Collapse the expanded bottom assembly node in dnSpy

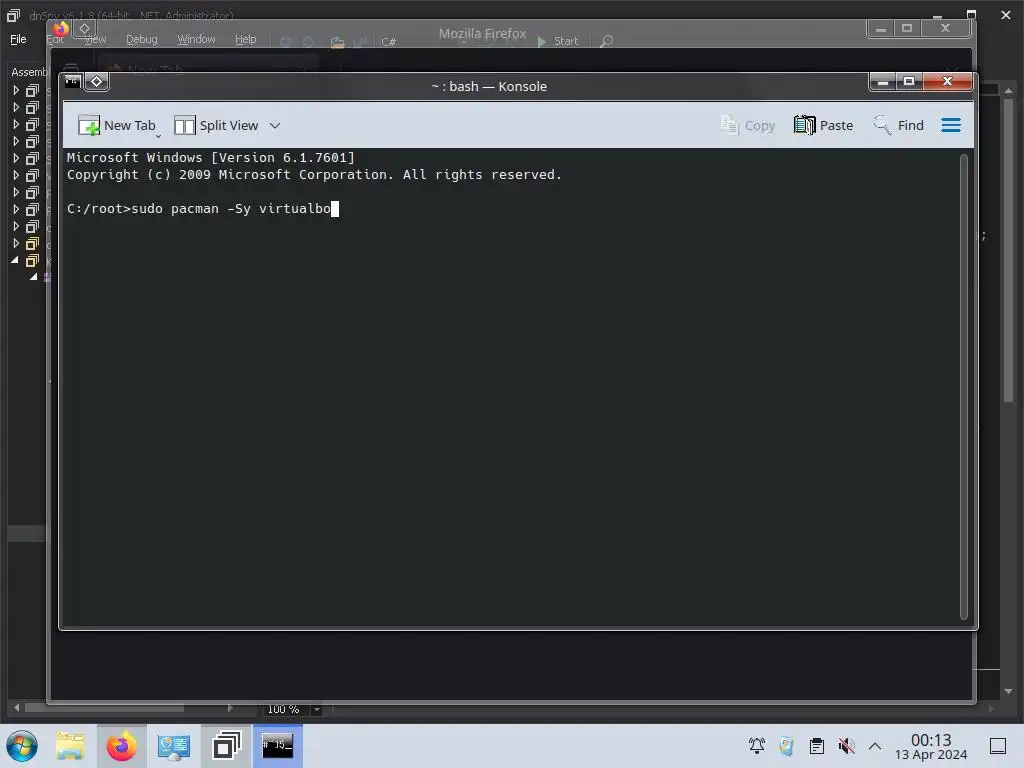pyautogui.click(x=15, y=260)
